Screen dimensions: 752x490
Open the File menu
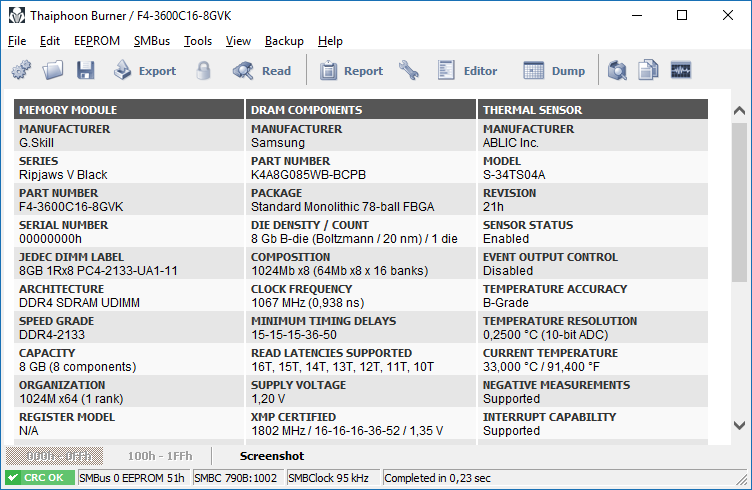tap(17, 41)
